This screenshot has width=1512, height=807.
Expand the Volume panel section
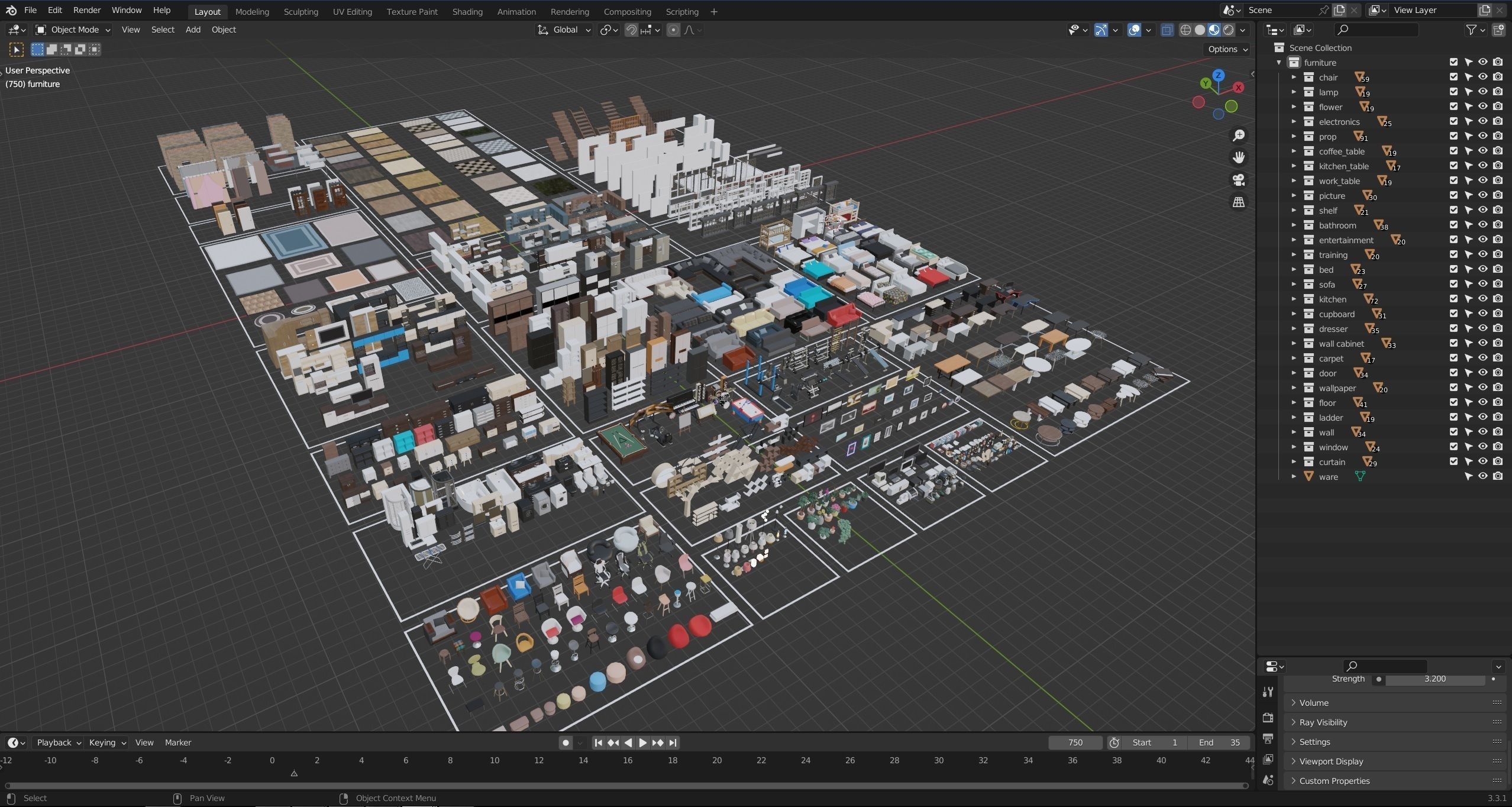click(1314, 703)
